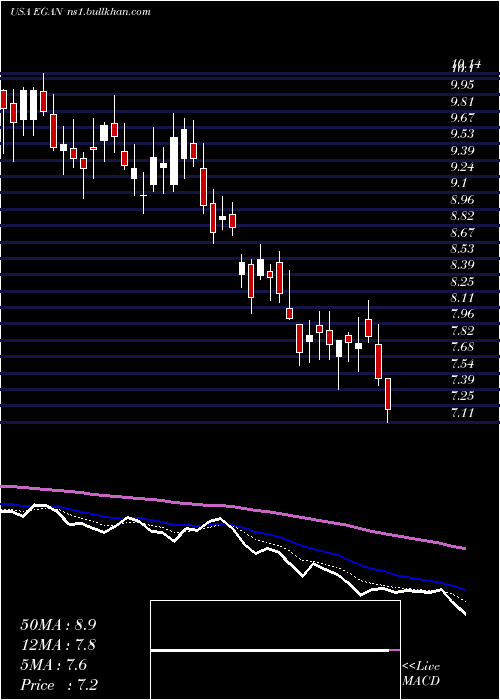Click the 8.39 price axis label
Image resolution: width=500 pixels, height=700 pixels.
click(462, 265)
